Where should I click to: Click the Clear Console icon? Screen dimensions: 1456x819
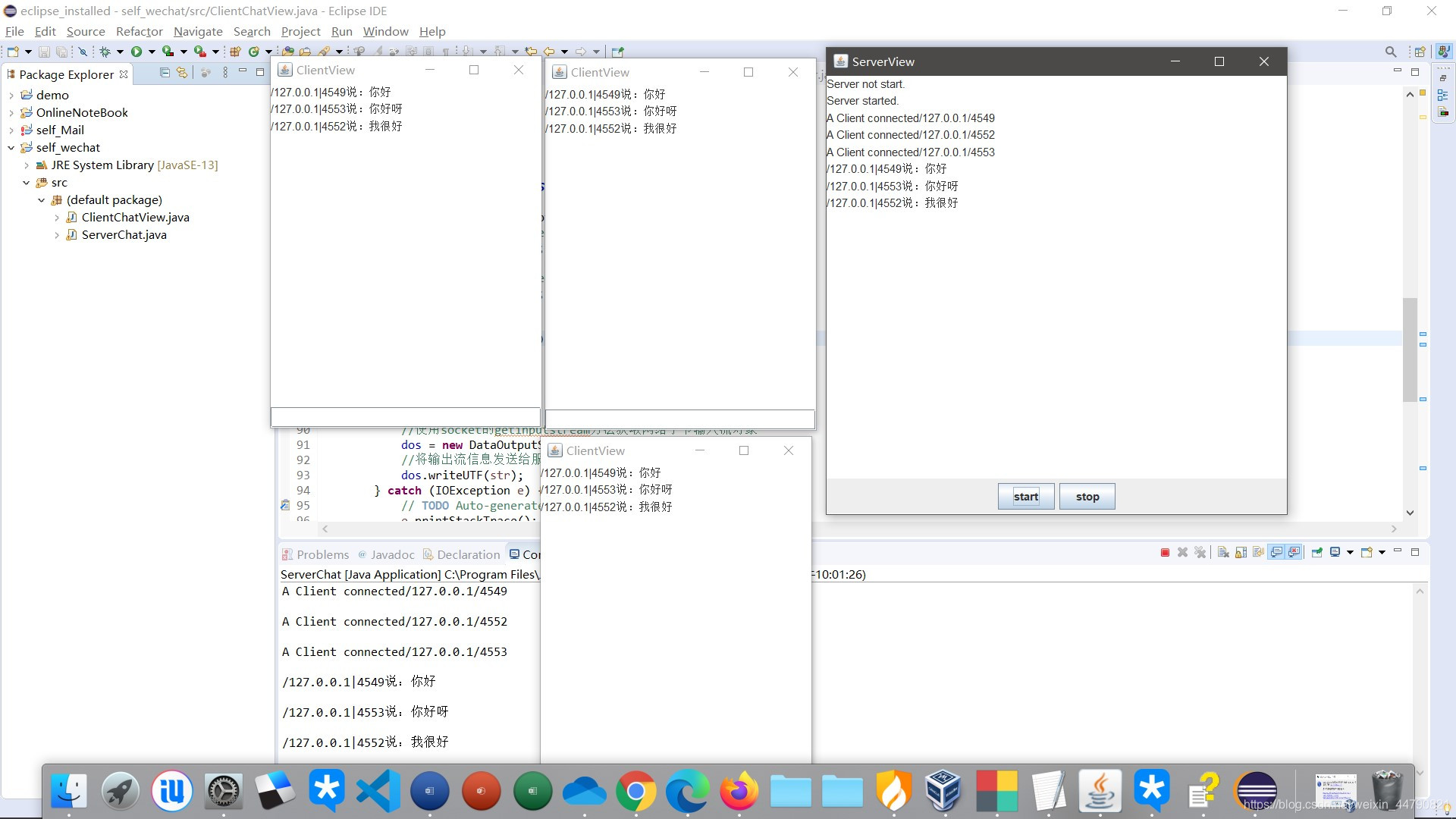click(x=1223, y=553)
